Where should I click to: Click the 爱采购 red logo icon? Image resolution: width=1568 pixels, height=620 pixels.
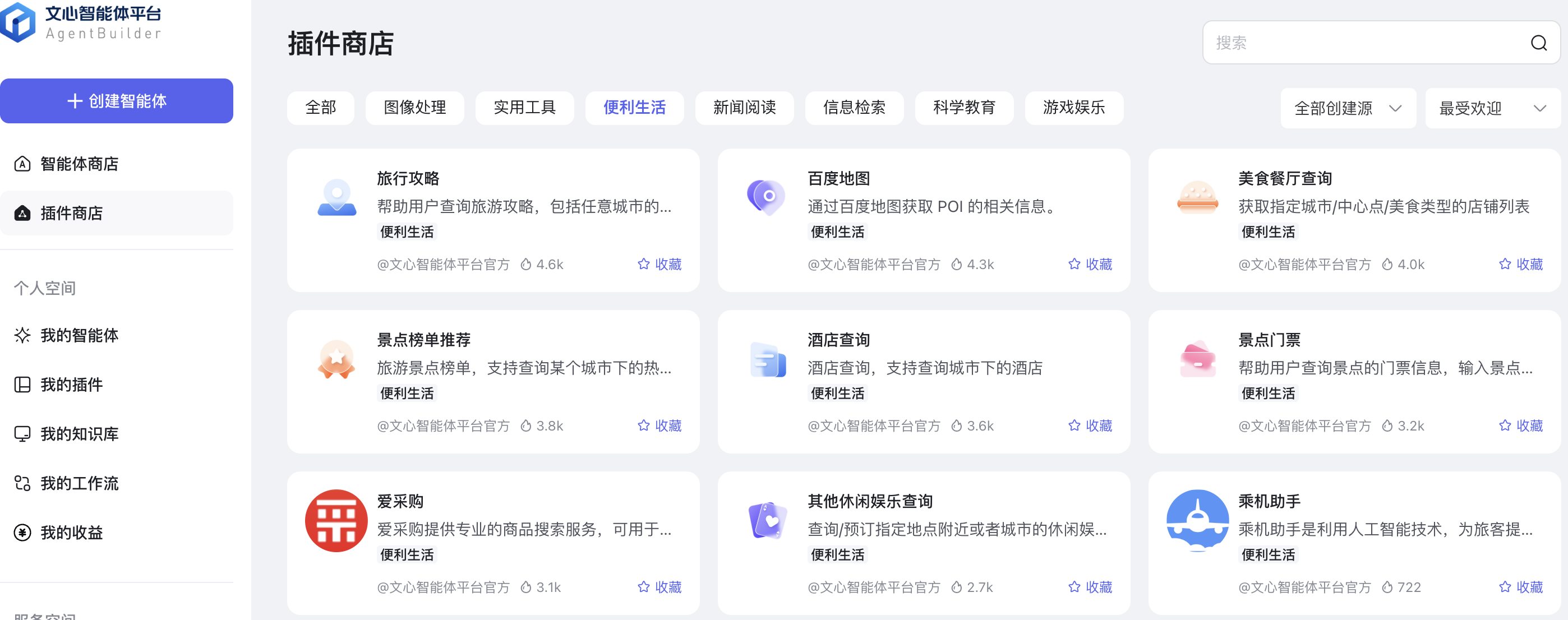point(336,520)
